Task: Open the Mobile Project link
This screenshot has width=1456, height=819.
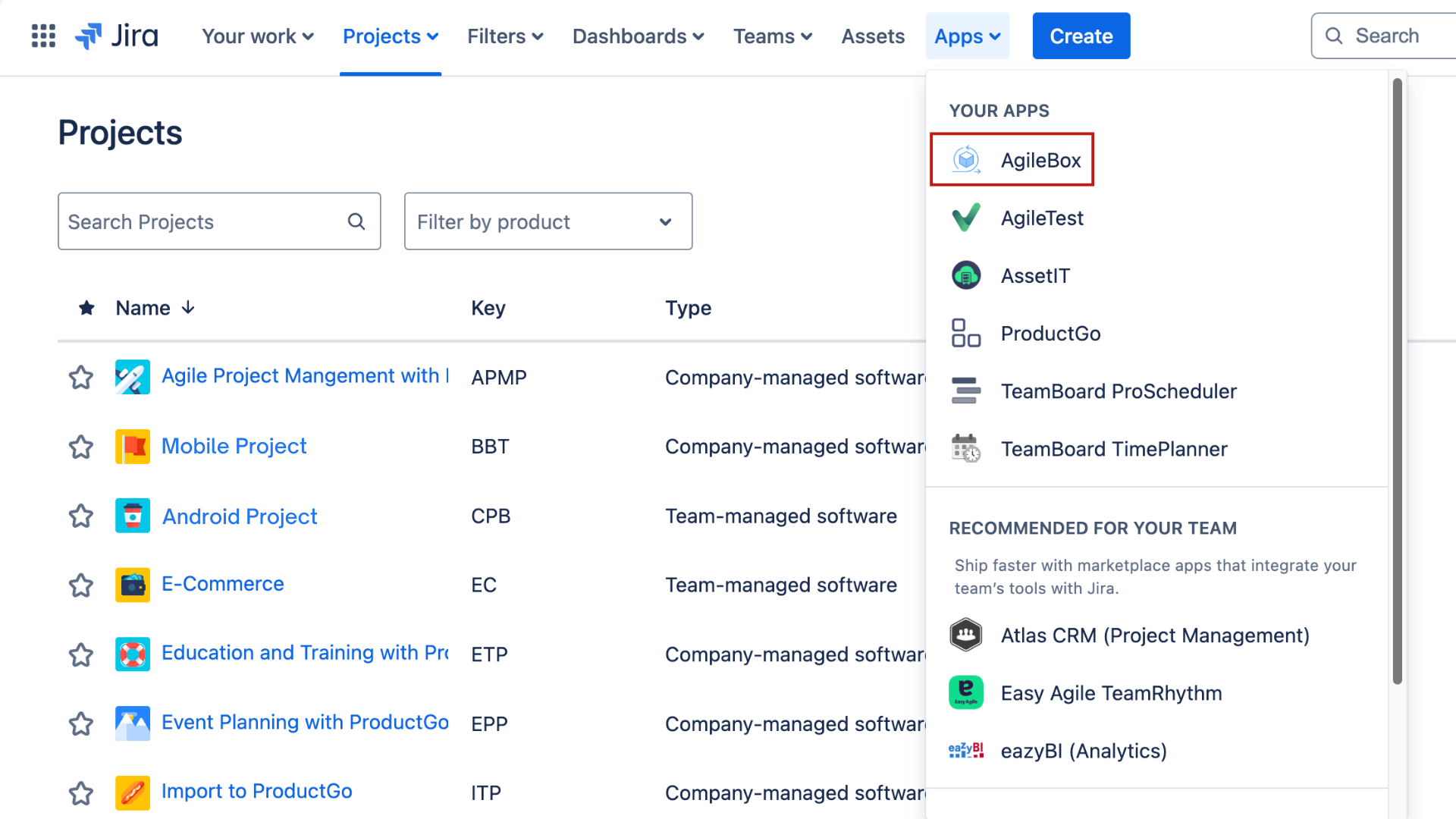Action: [x=234, y=446]
